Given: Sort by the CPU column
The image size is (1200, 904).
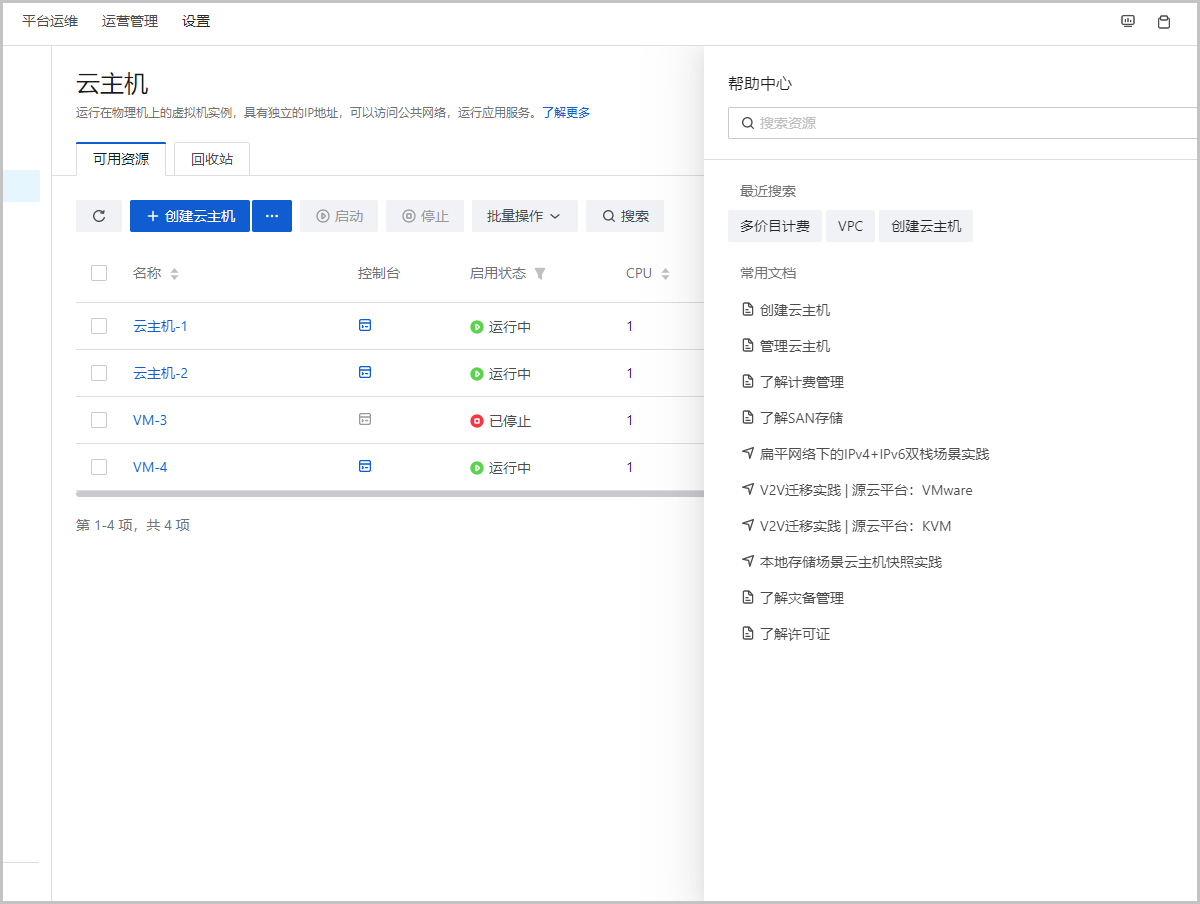Looking at the screenshot, I should point(665,274).
